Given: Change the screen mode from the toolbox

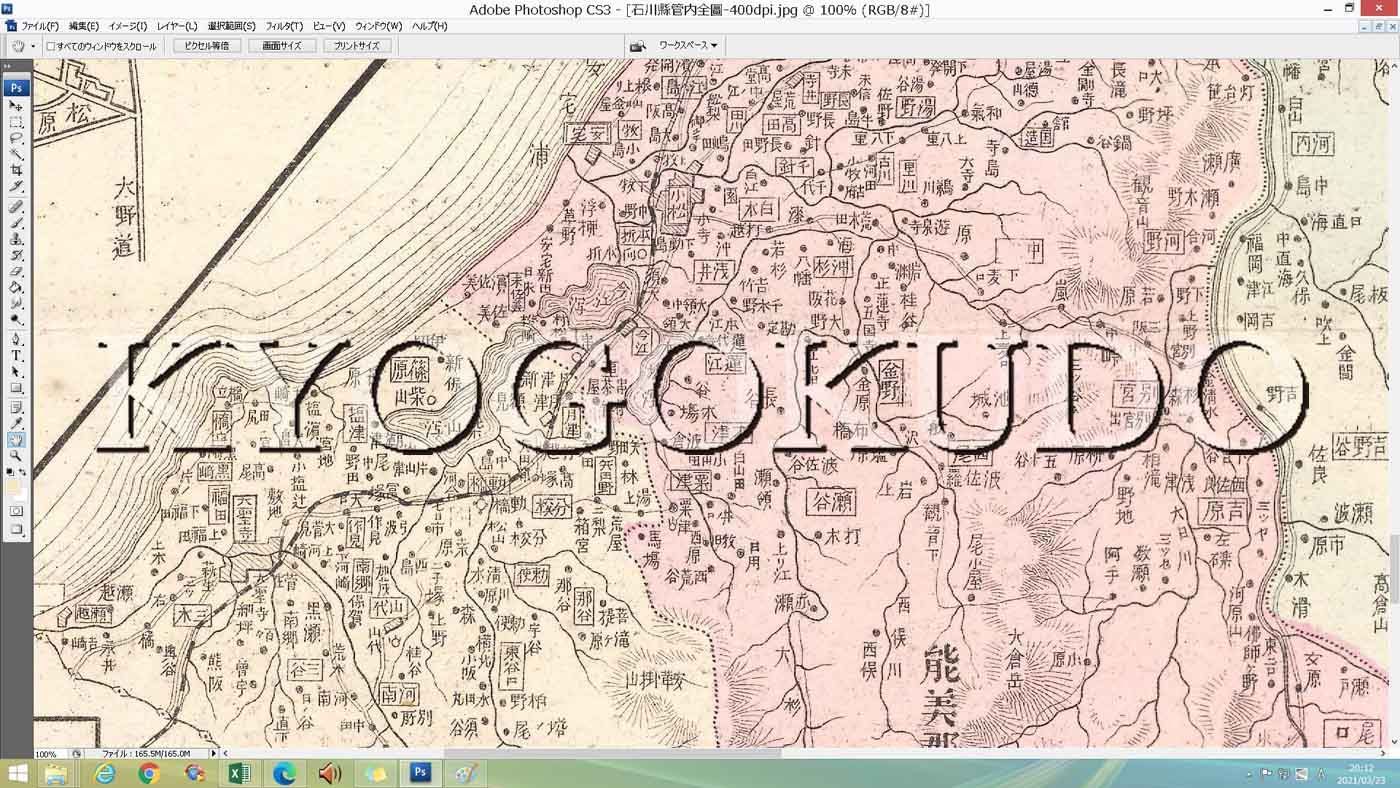Looking at the screenshot, I should click(x=16, y=529).
